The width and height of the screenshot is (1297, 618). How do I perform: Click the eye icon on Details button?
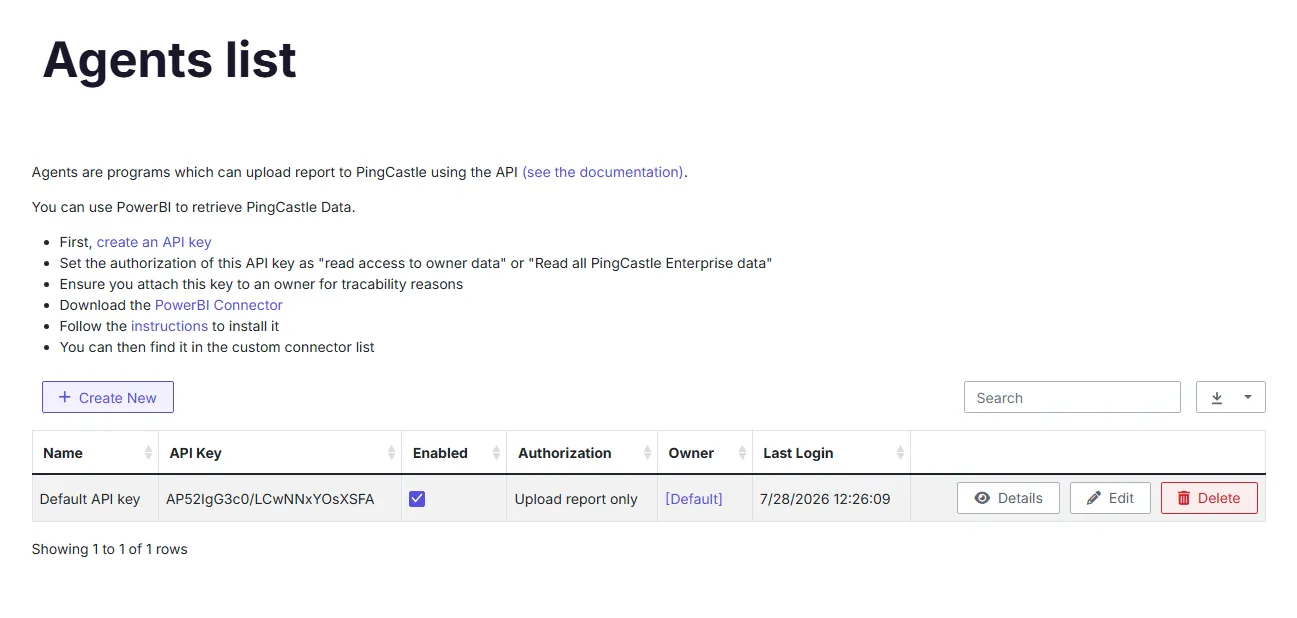[982, 498]
